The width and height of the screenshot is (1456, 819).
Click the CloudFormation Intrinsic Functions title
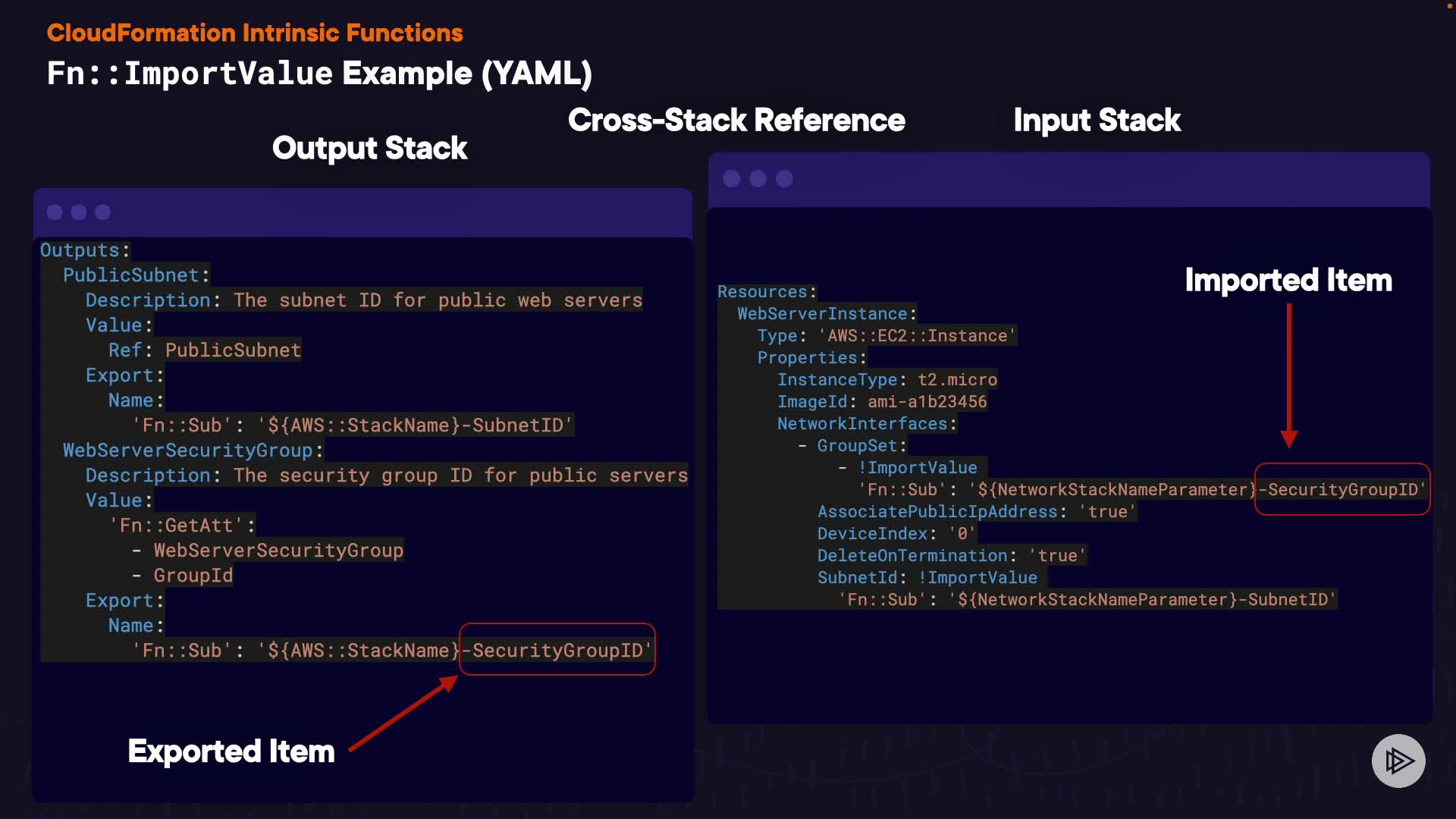(x=255, y=33)
